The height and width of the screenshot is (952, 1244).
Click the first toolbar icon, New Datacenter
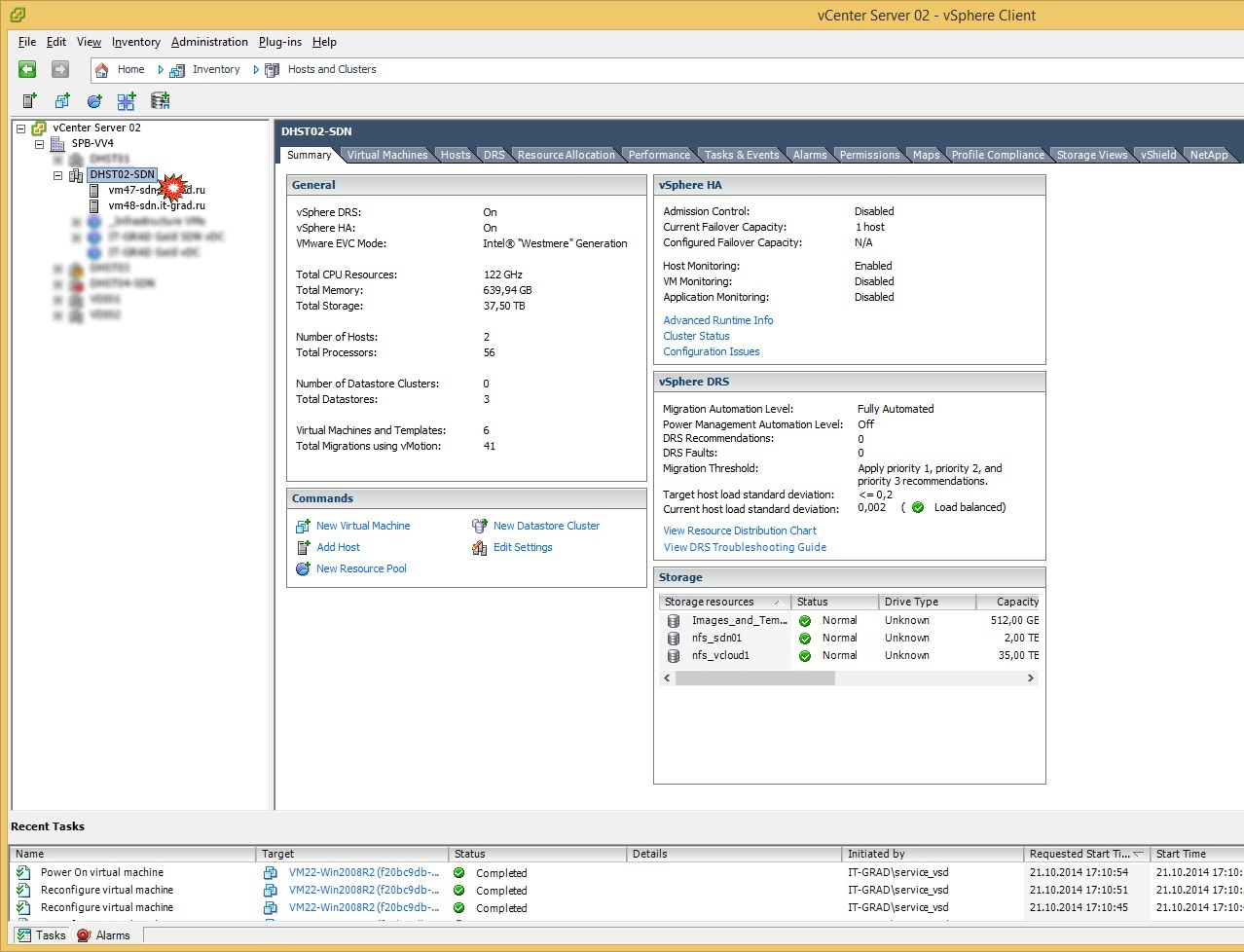point(30,101)
